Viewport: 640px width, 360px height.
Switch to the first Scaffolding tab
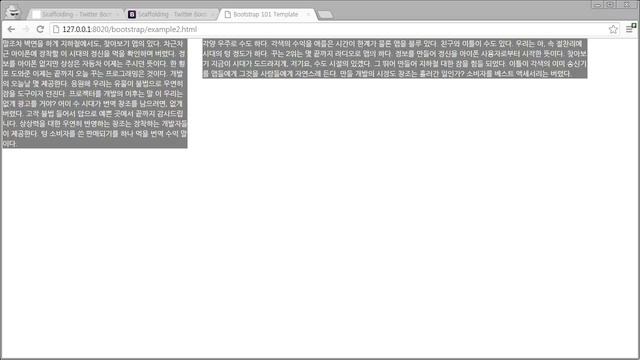click(77, 14)
